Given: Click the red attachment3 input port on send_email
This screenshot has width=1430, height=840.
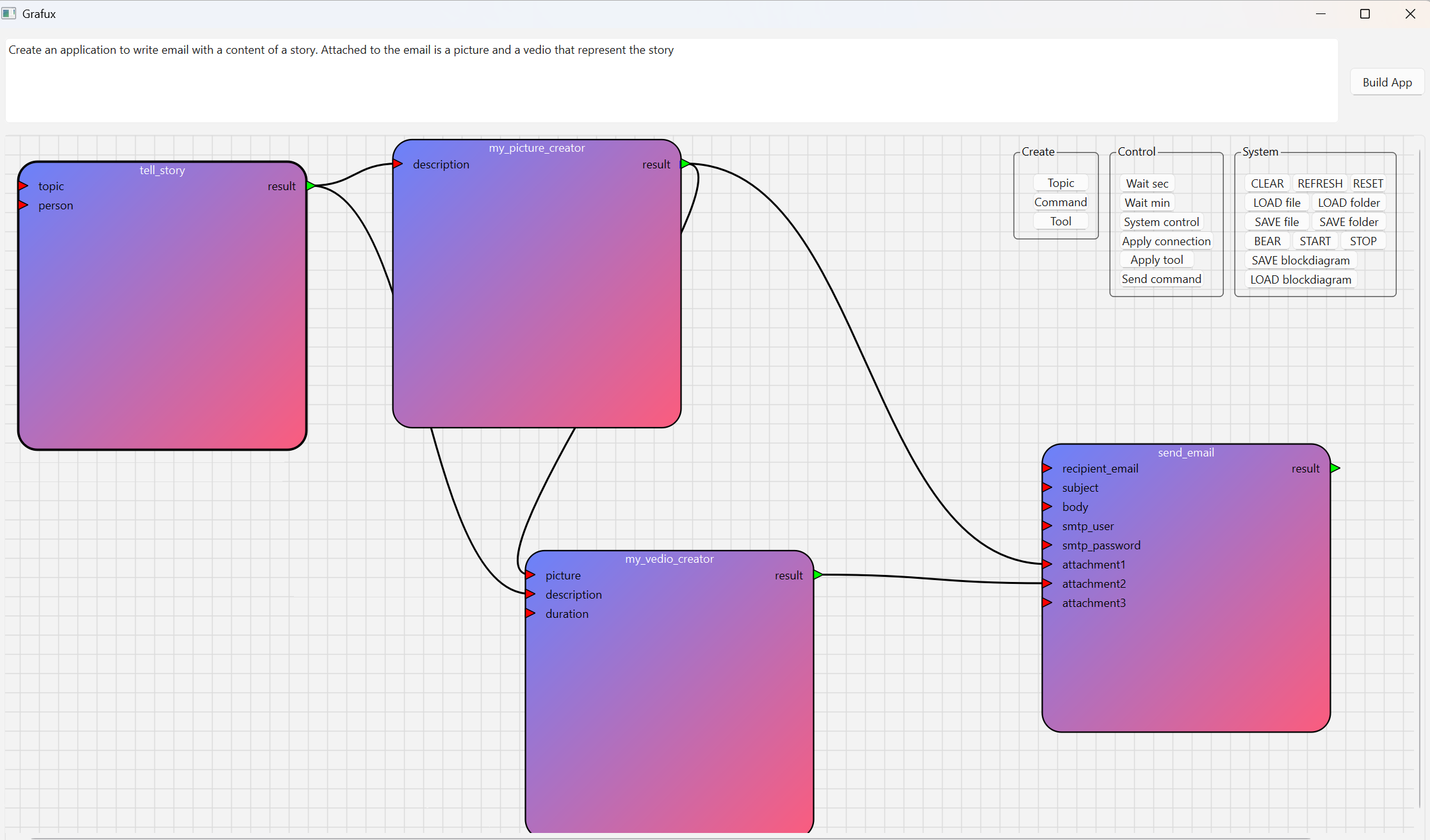Looking at the screenshot, I should coord(1048,603).
